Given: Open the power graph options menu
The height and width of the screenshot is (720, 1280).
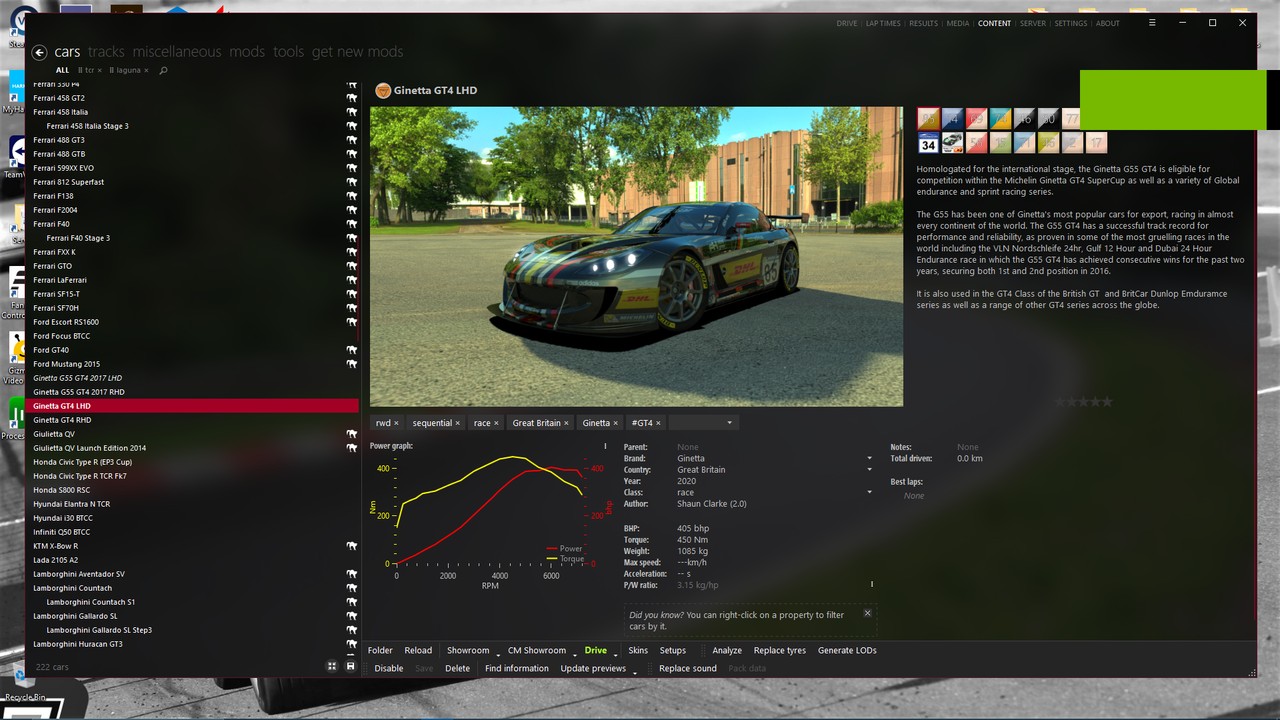Looking at the screenshot, I should pos(605,447).
